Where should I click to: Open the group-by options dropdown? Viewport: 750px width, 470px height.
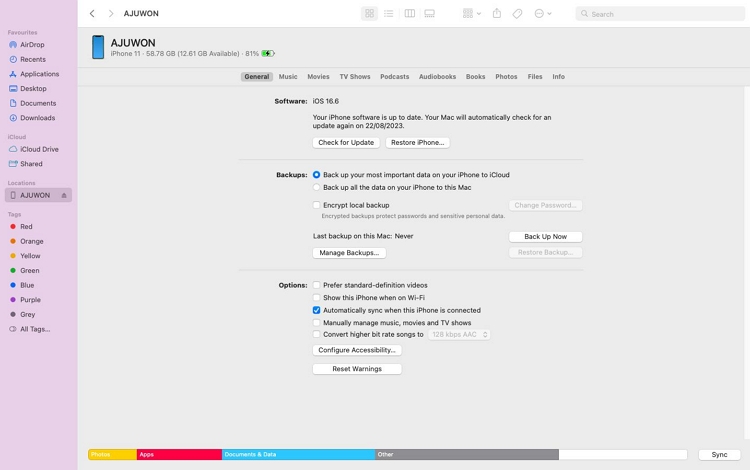tap(472, 13)
